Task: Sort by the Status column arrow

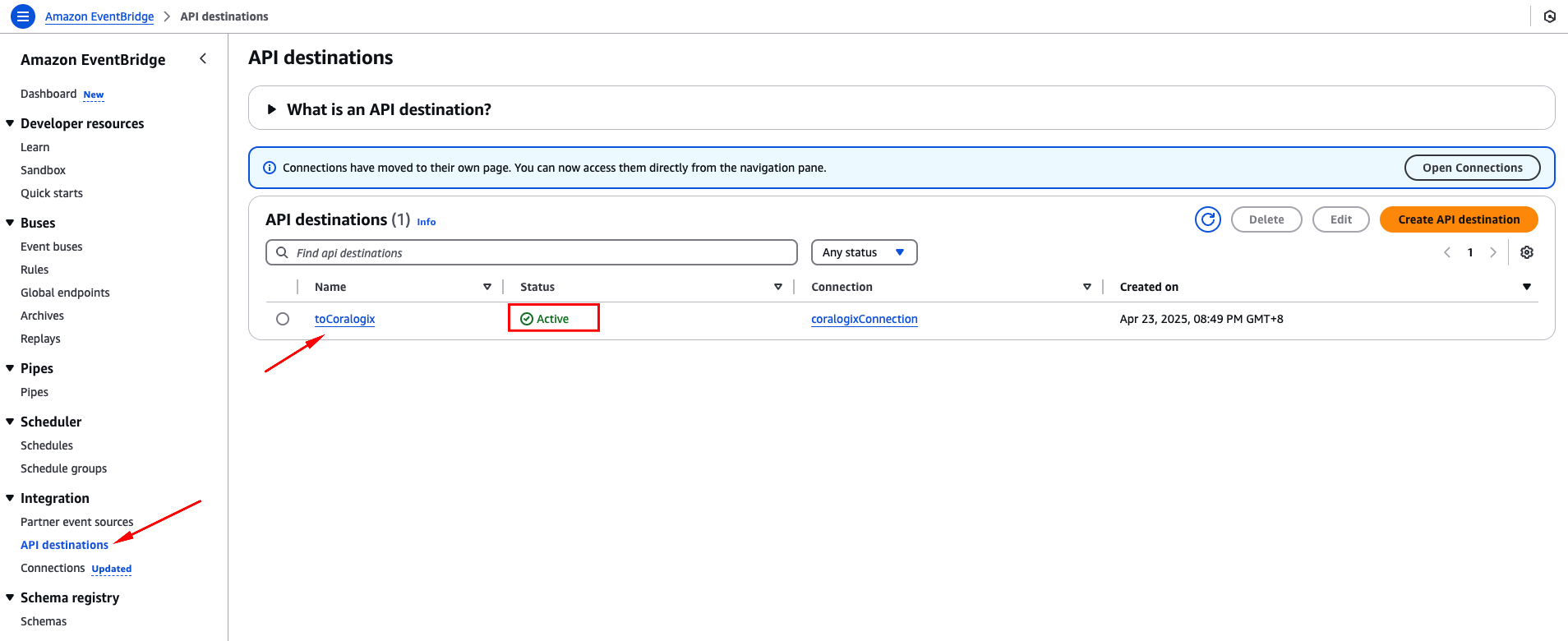Action: point(778,287)
